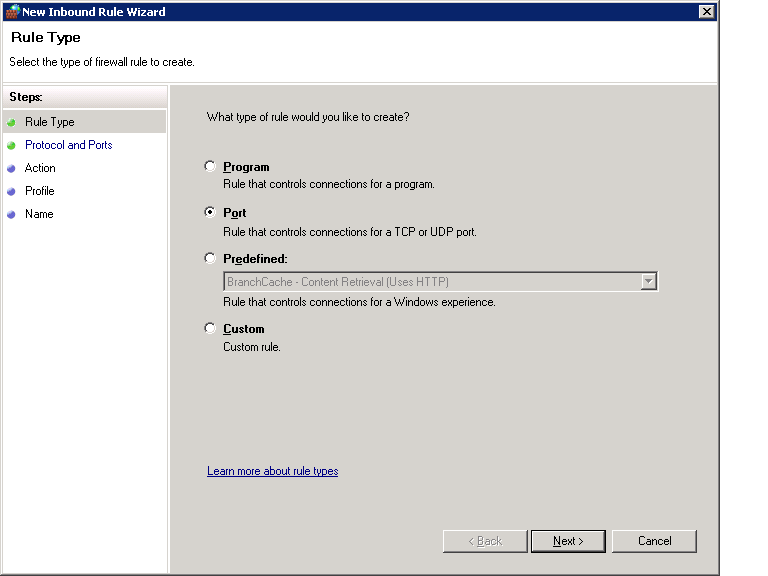Click the Cancel button
Screen dimensions: 768x576
(654, 541)
